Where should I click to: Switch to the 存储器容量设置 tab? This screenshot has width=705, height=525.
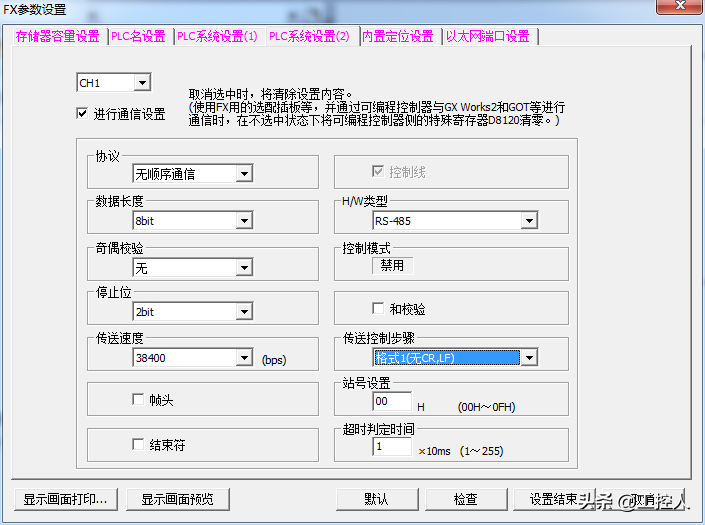(58, 36)
